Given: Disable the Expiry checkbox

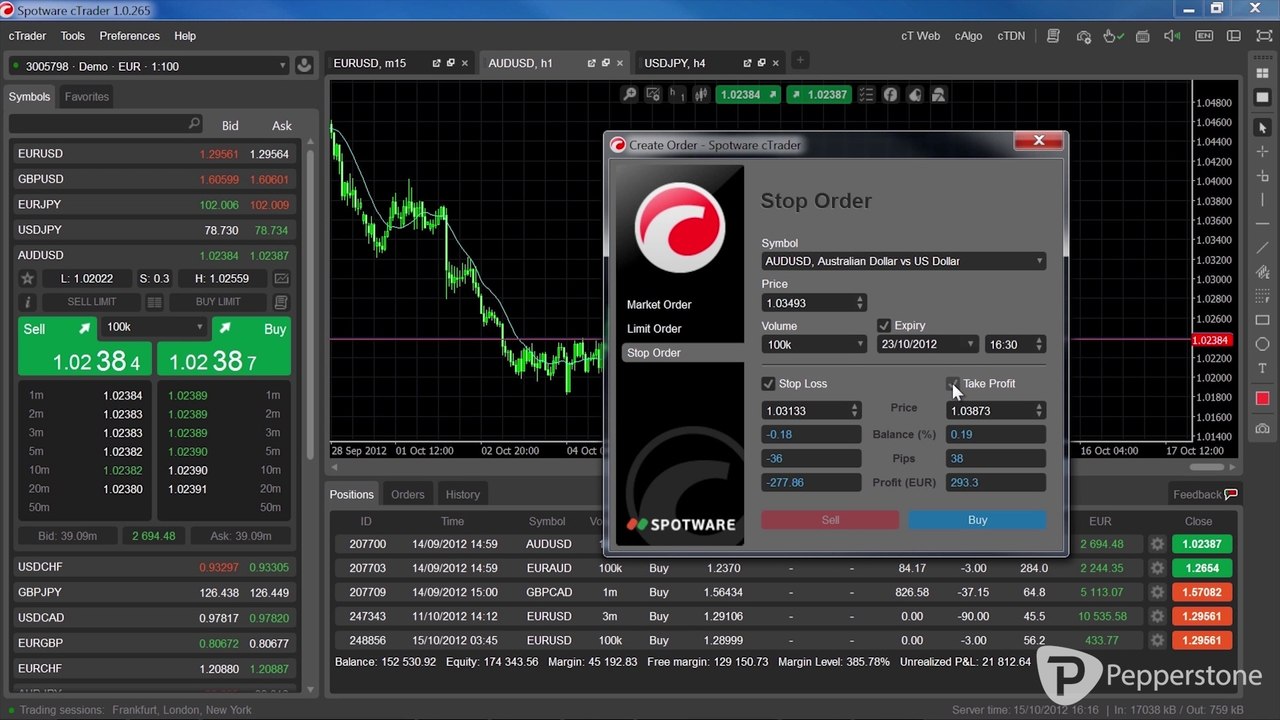Looking at the screenshot, I should point(884,325).
